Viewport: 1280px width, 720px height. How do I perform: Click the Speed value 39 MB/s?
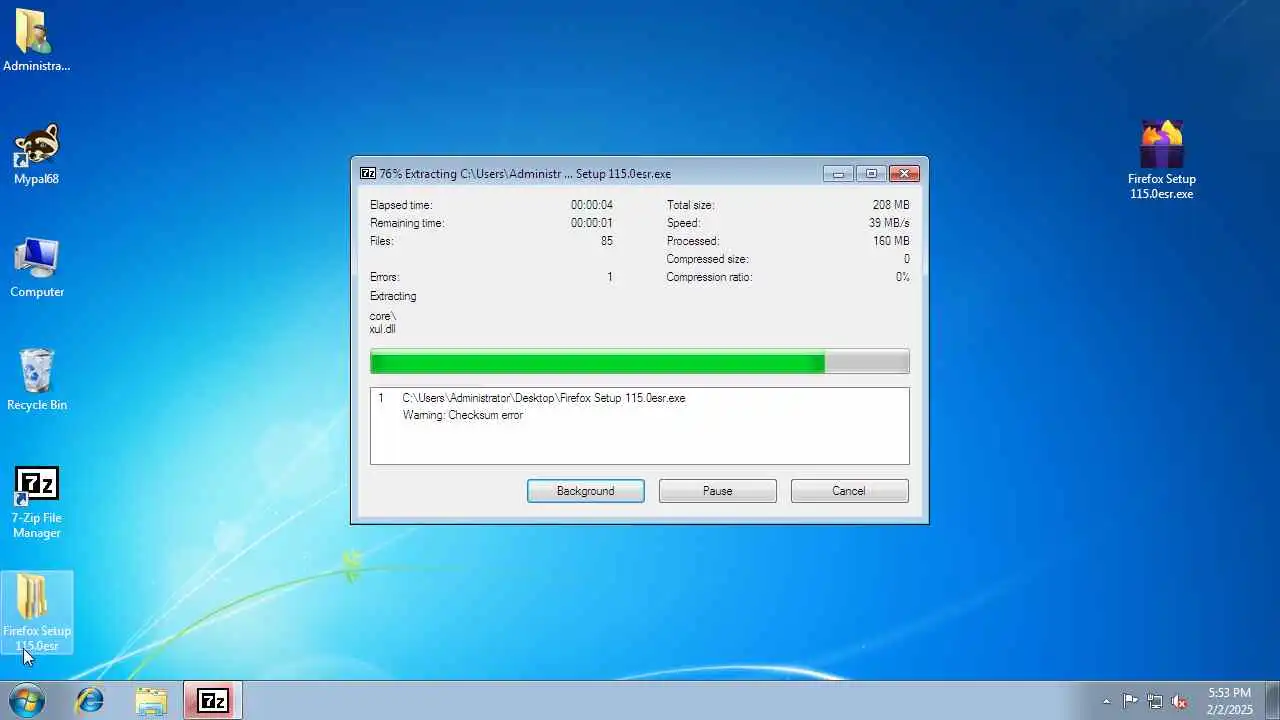coord(889,223)
